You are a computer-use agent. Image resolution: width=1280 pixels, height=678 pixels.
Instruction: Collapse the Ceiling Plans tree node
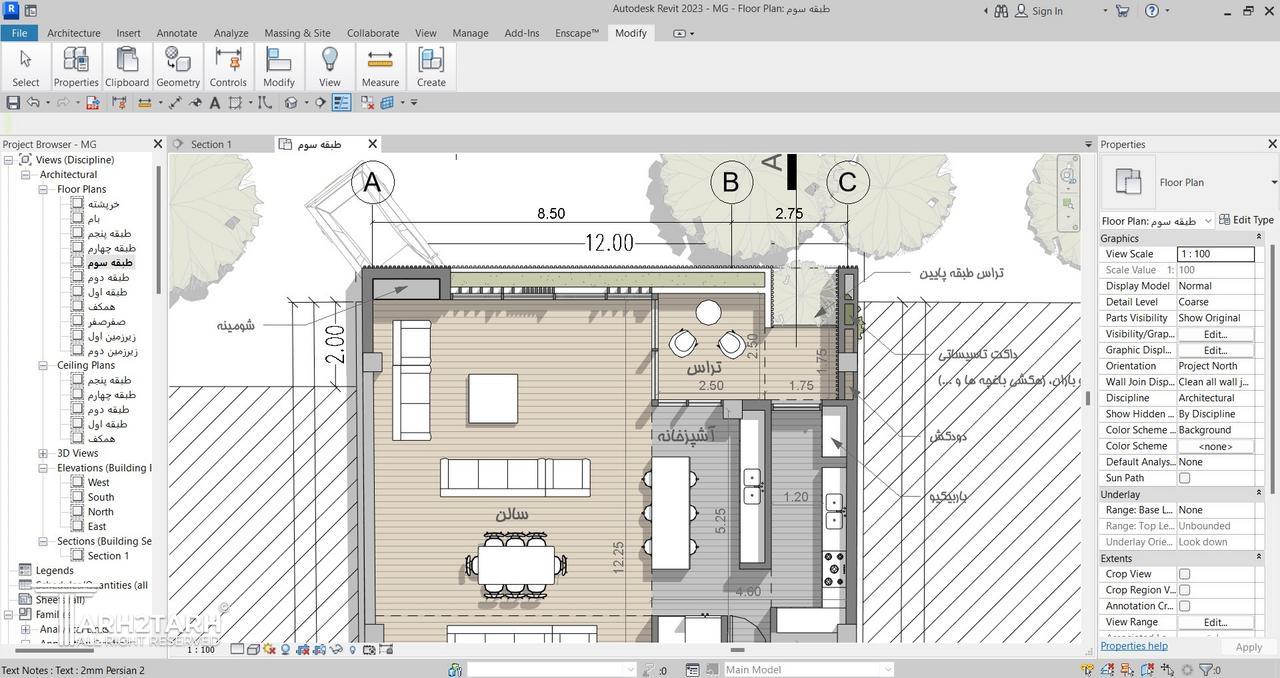click(43, 365)
